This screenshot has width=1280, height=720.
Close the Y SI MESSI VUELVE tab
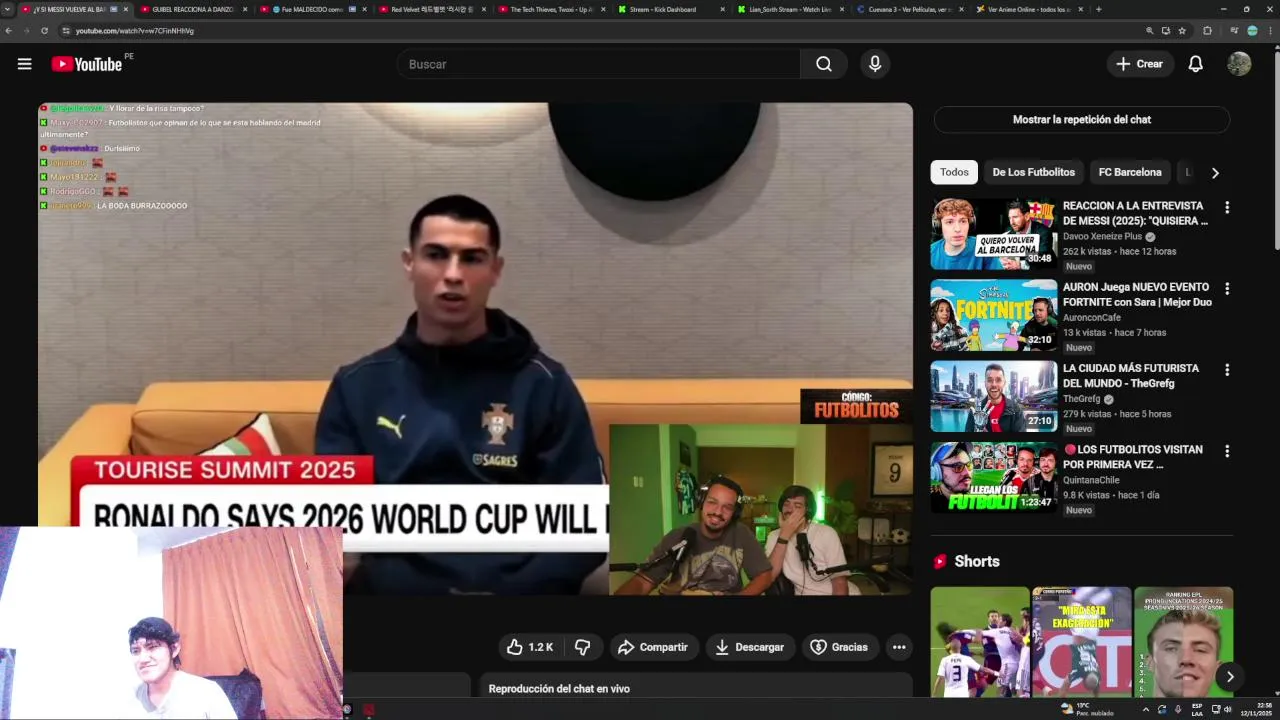tap(126, 9)
